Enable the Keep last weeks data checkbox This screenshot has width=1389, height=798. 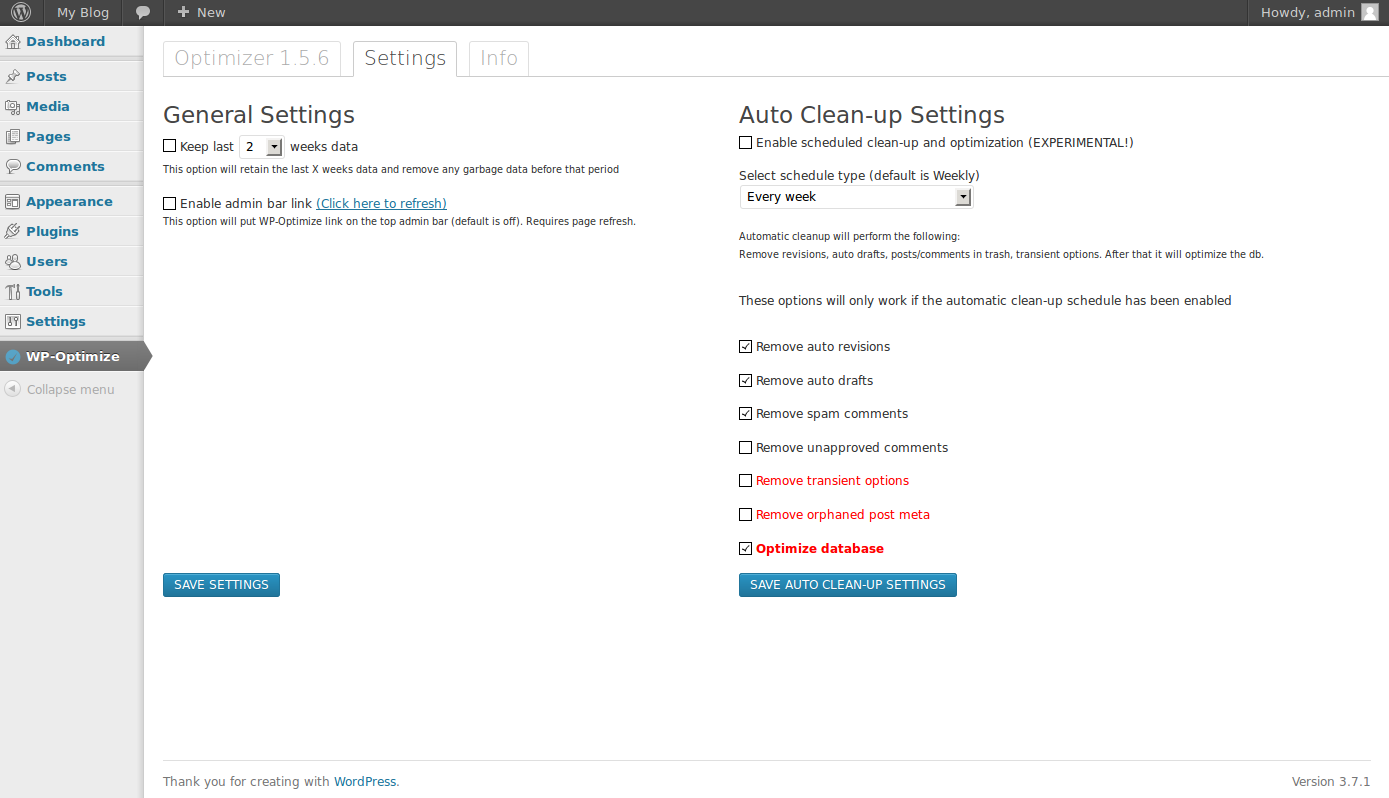(x=170, y=146)
